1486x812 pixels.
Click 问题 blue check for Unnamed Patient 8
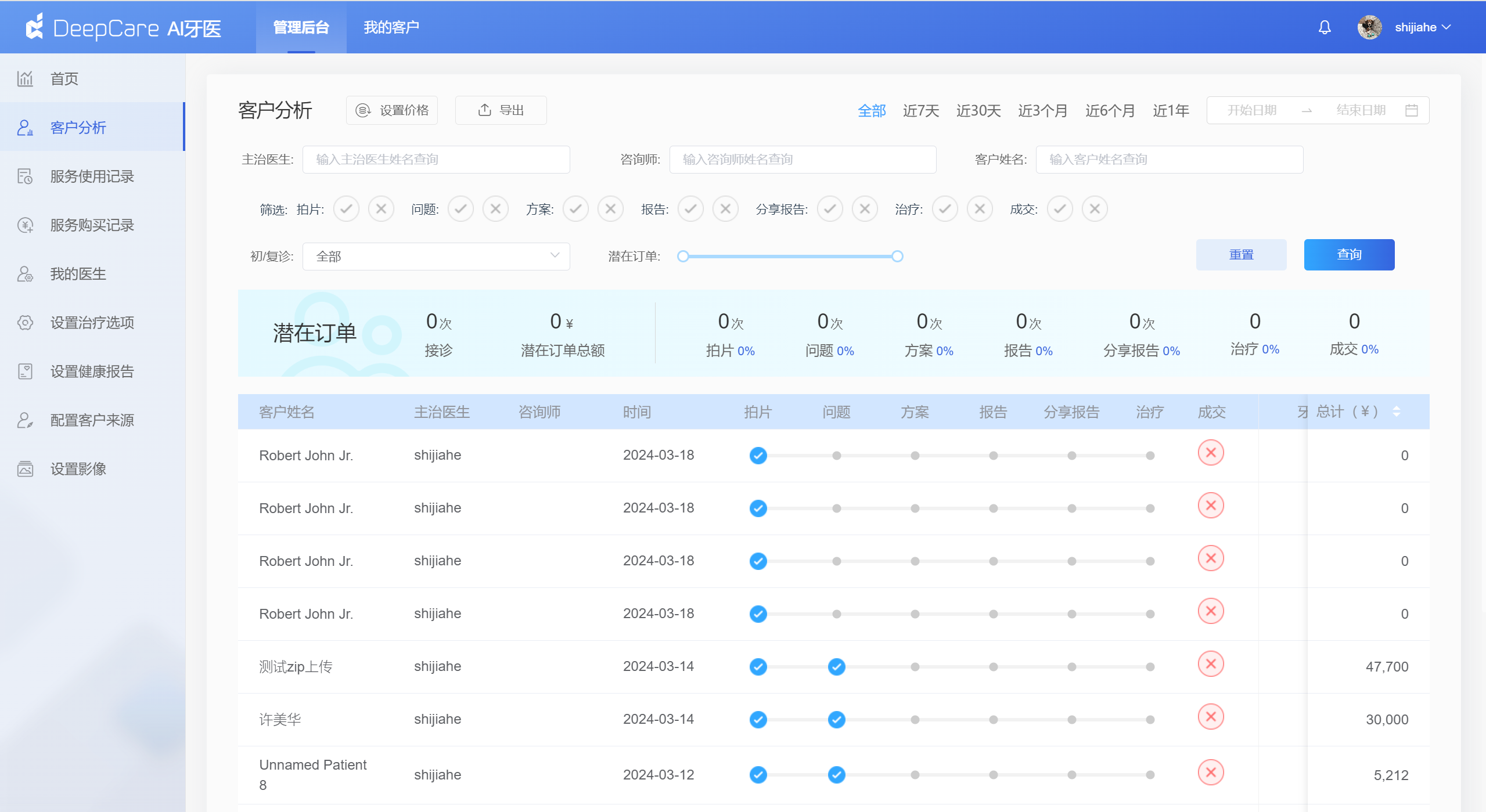836,775
